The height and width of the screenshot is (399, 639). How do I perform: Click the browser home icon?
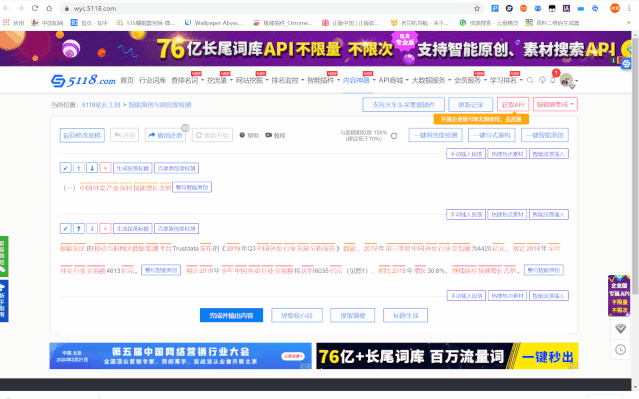click(49, 8)
